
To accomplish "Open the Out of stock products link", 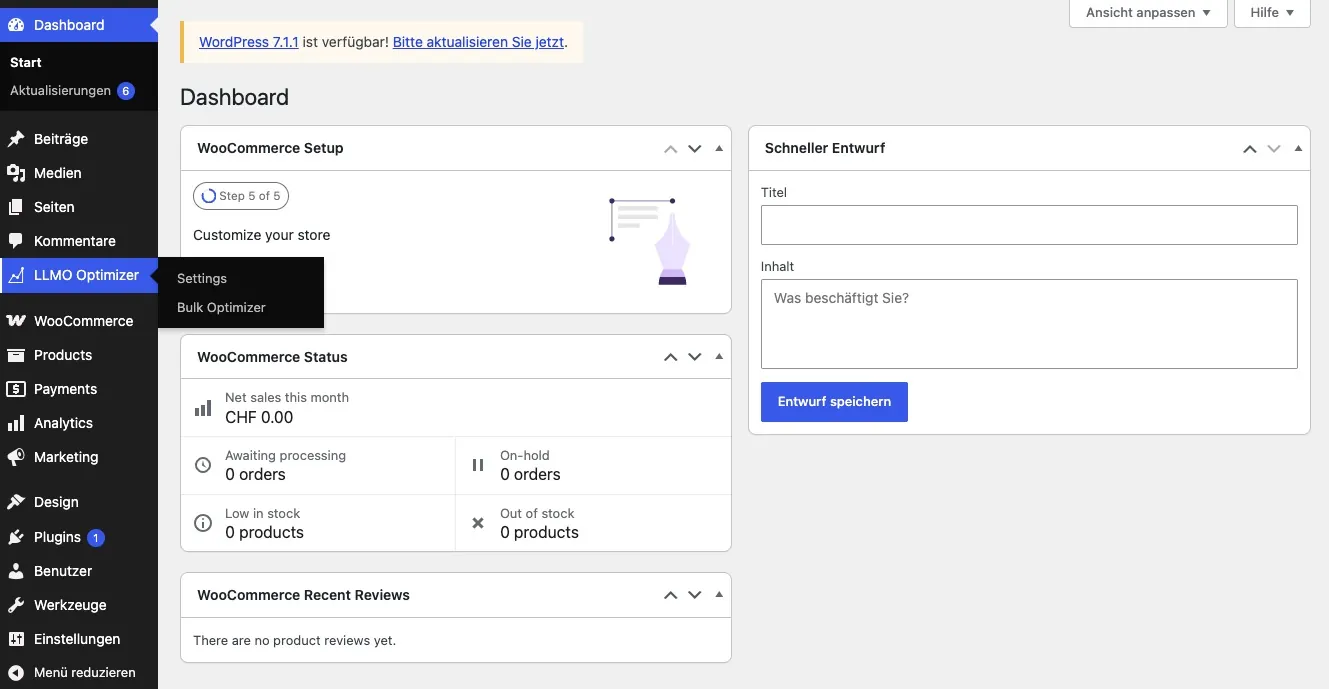I will click(x=593, y=523).
